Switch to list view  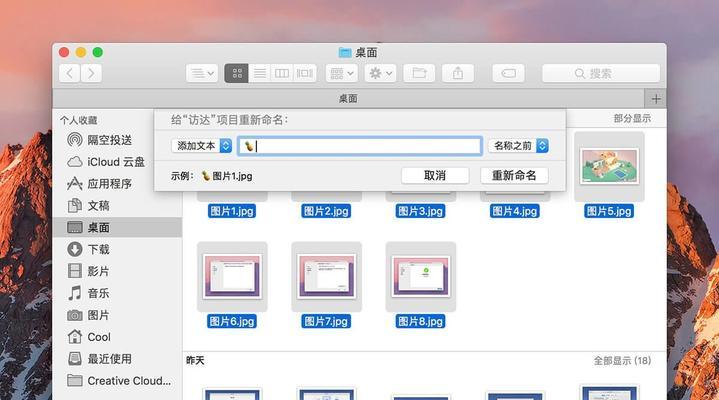coord(260,73)
